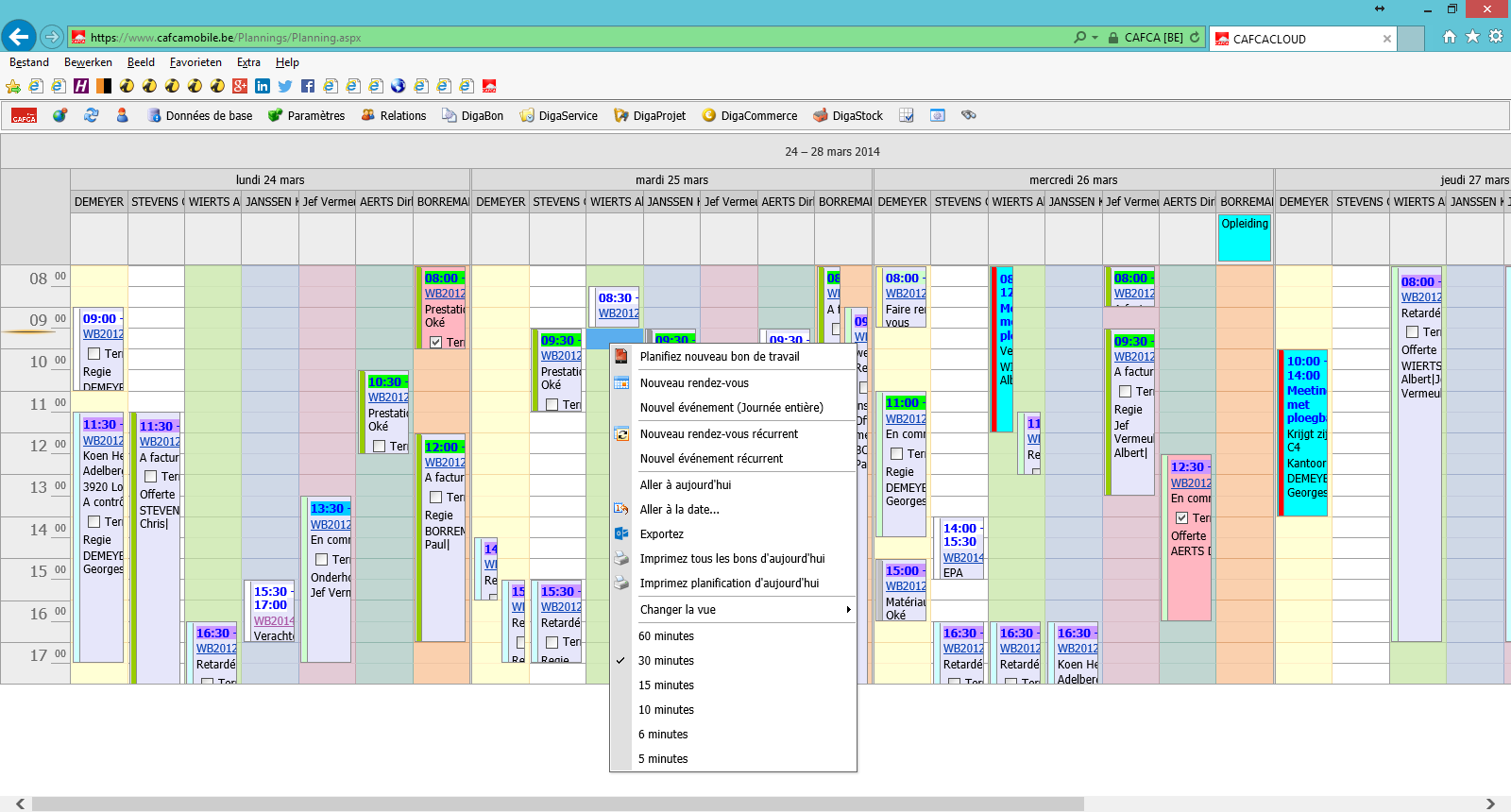The height and width of the screenshot is (812, 1511).
Task: Click the browser back arrow button
Action: tap(19, 37)
